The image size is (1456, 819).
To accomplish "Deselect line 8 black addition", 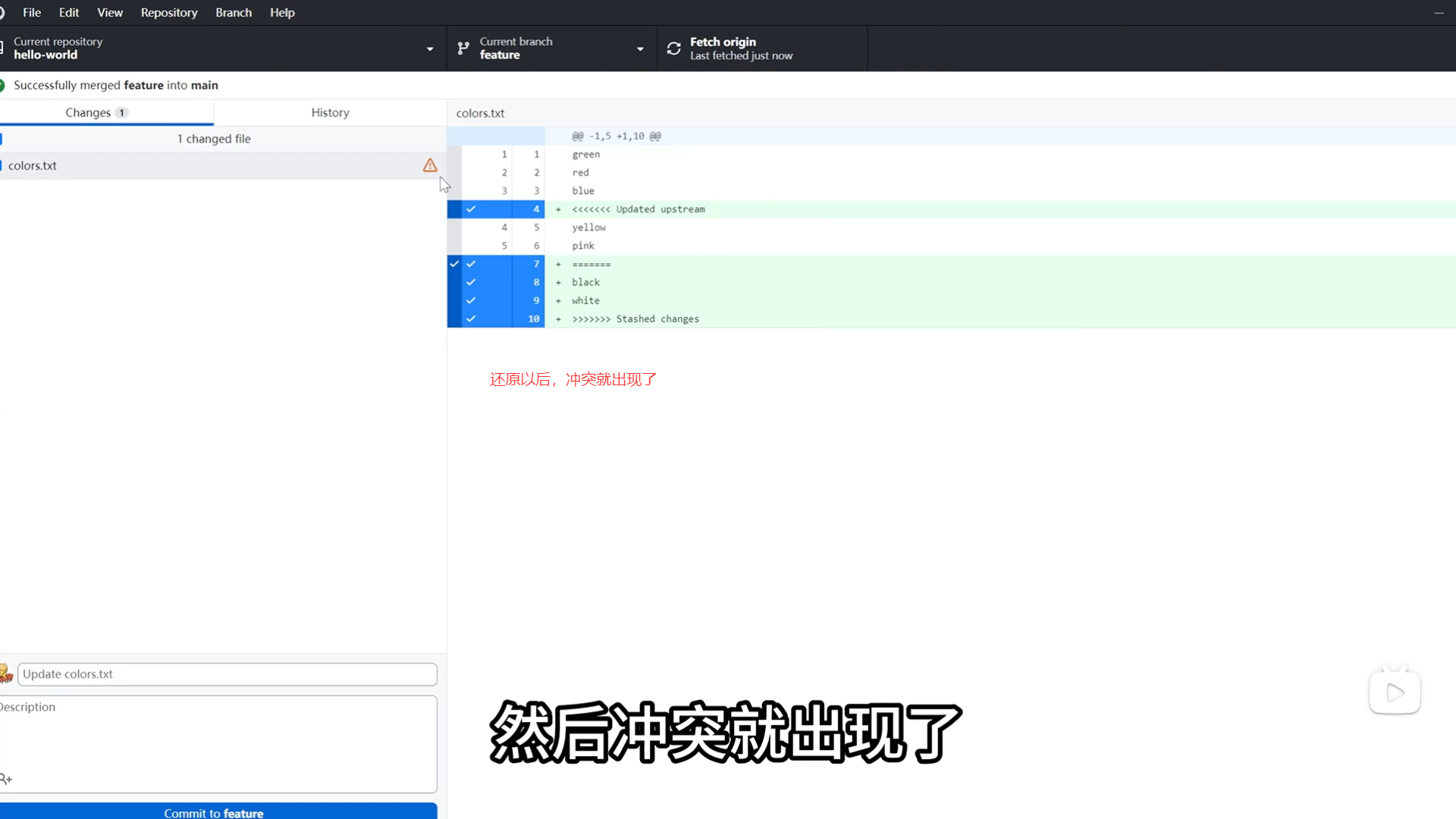I will point(471,282).
